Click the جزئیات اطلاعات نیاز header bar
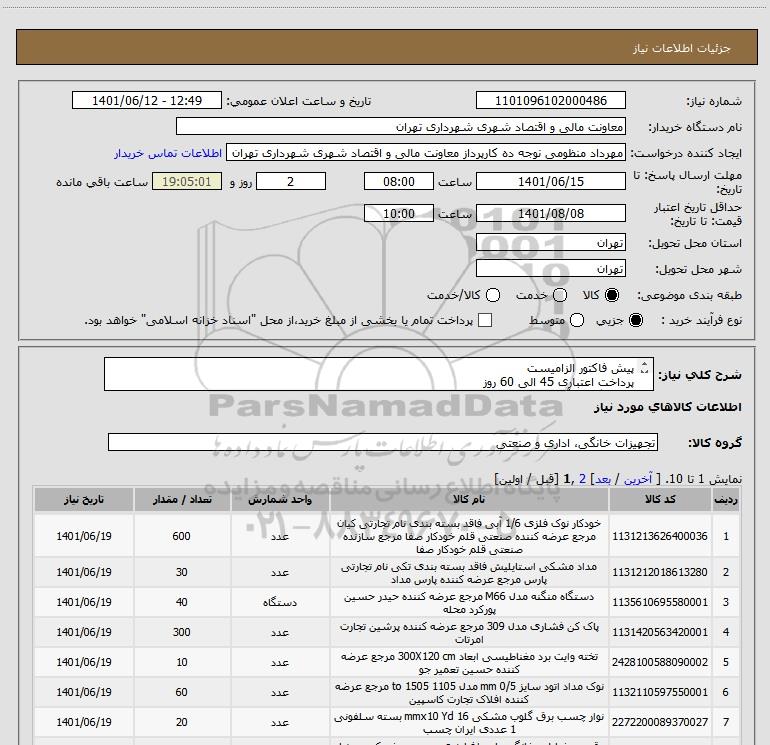Image resolution: width=770 pixels, height=745 pixels. coord(386,47)
